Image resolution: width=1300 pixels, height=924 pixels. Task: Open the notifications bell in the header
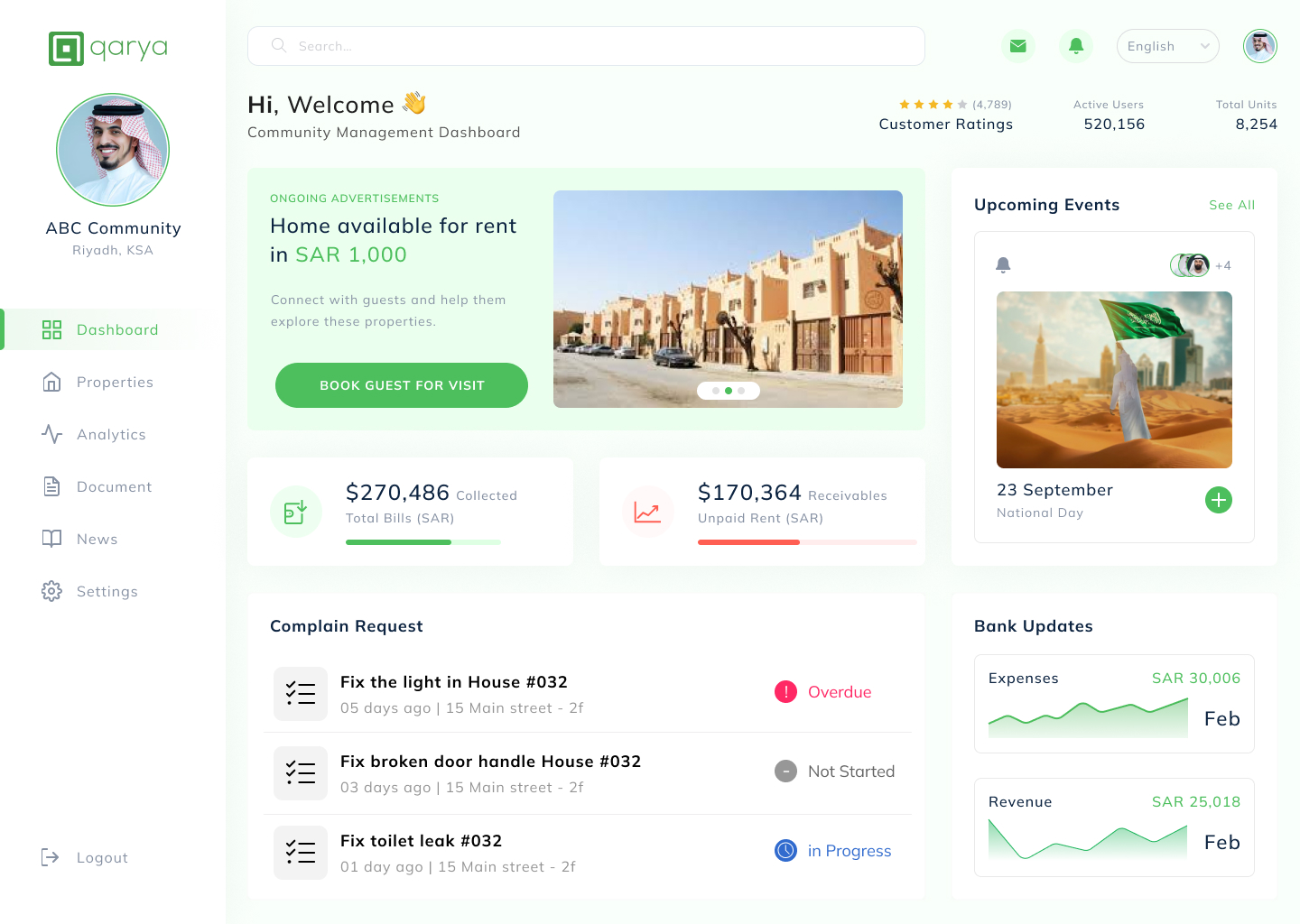pyautogui.click(x=1076, y=46)
